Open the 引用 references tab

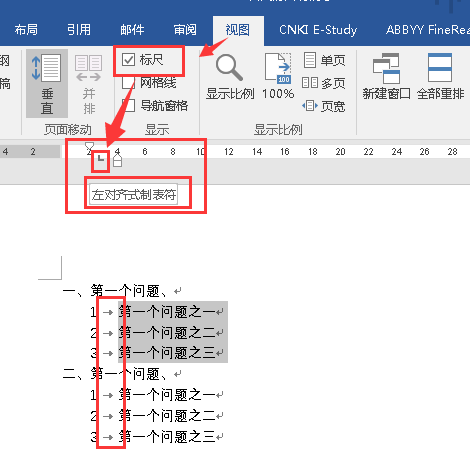pos(79,30)
